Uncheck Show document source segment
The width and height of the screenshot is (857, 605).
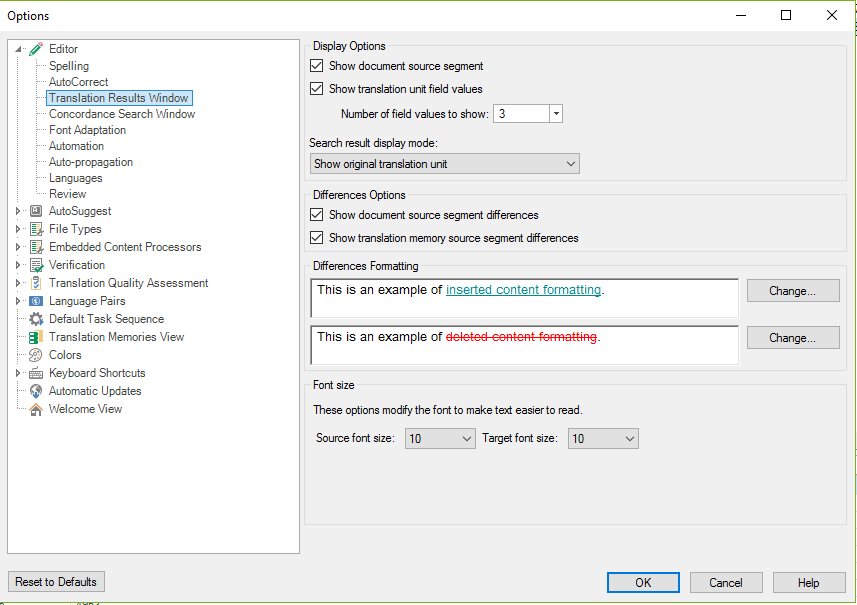point(316,66)
